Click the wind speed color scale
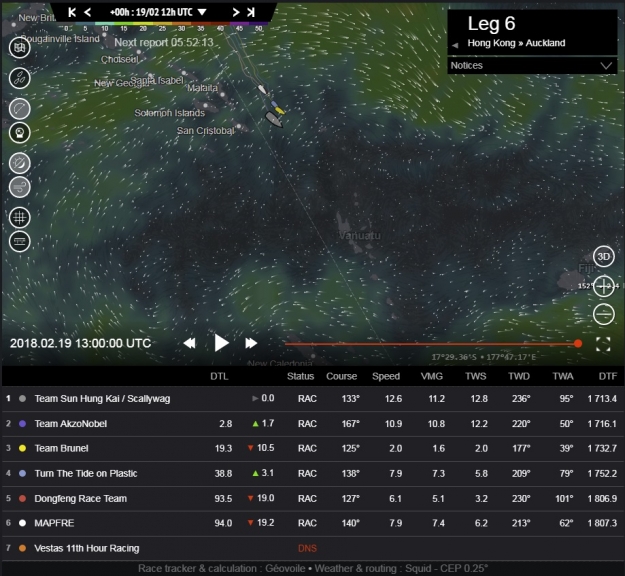Screen dimensions: 625x576 pos(163,27)
